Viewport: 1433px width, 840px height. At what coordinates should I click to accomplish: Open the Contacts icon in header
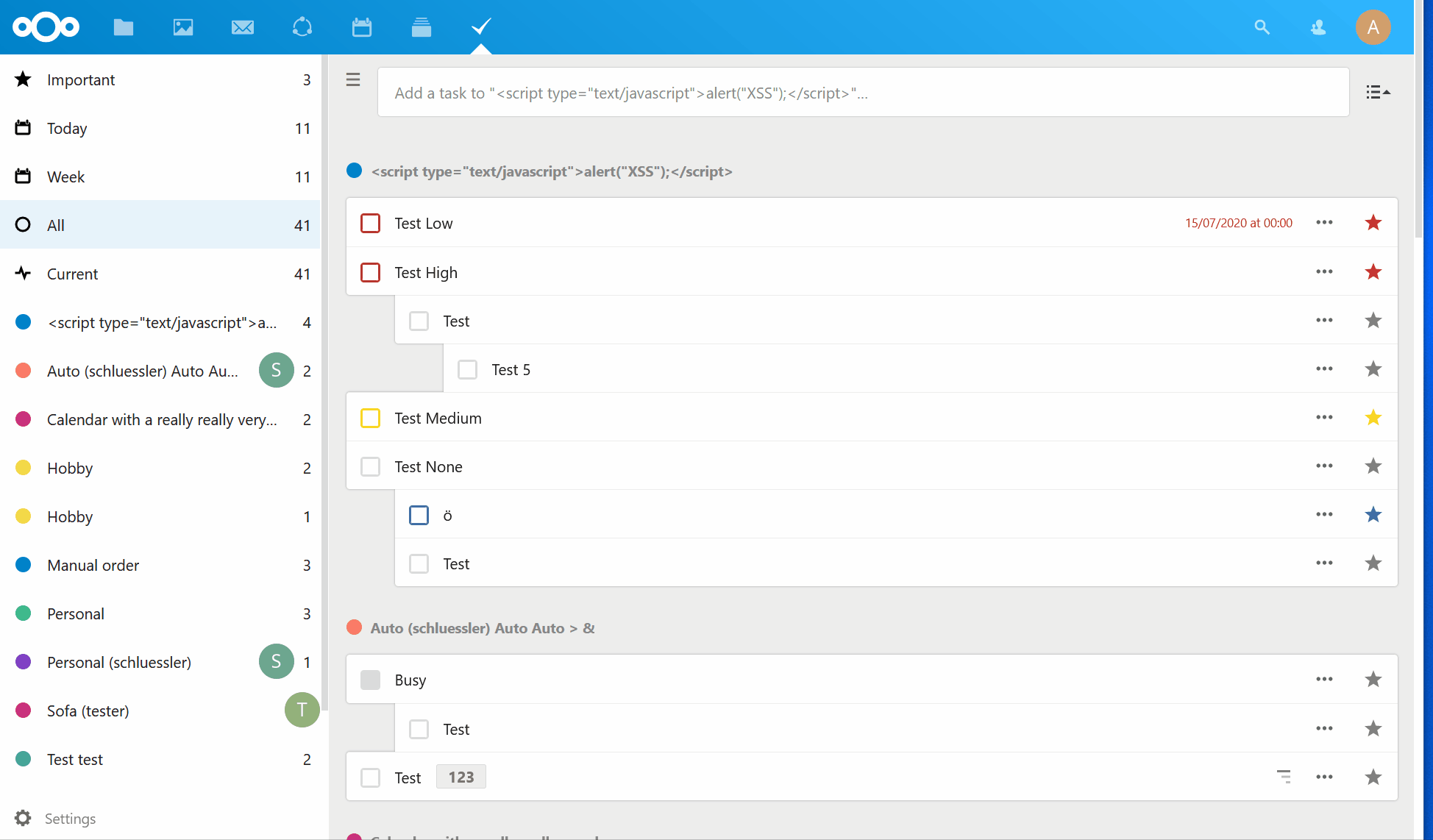click(x=1318, y=27)
